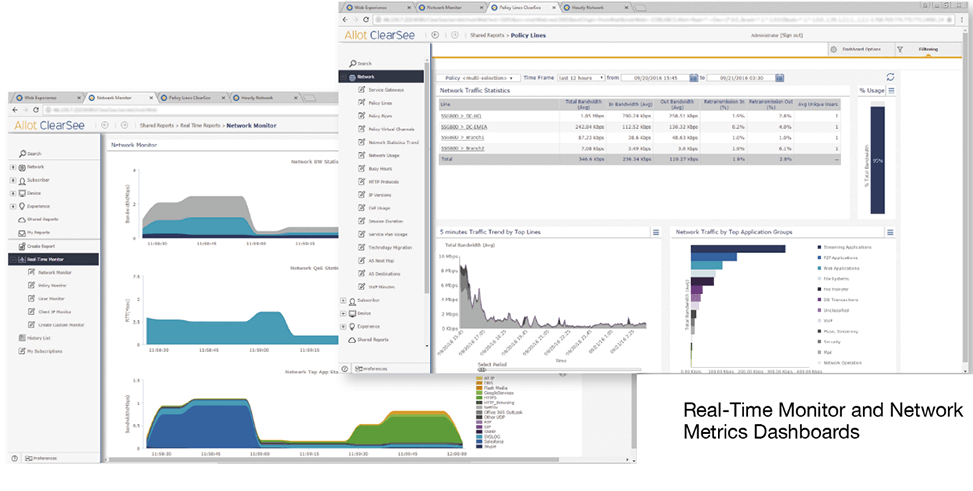Expand Experience node in Policy Lines sidebar
The image size is (973, 491).
pyautogui.click(x=343, y=327)
